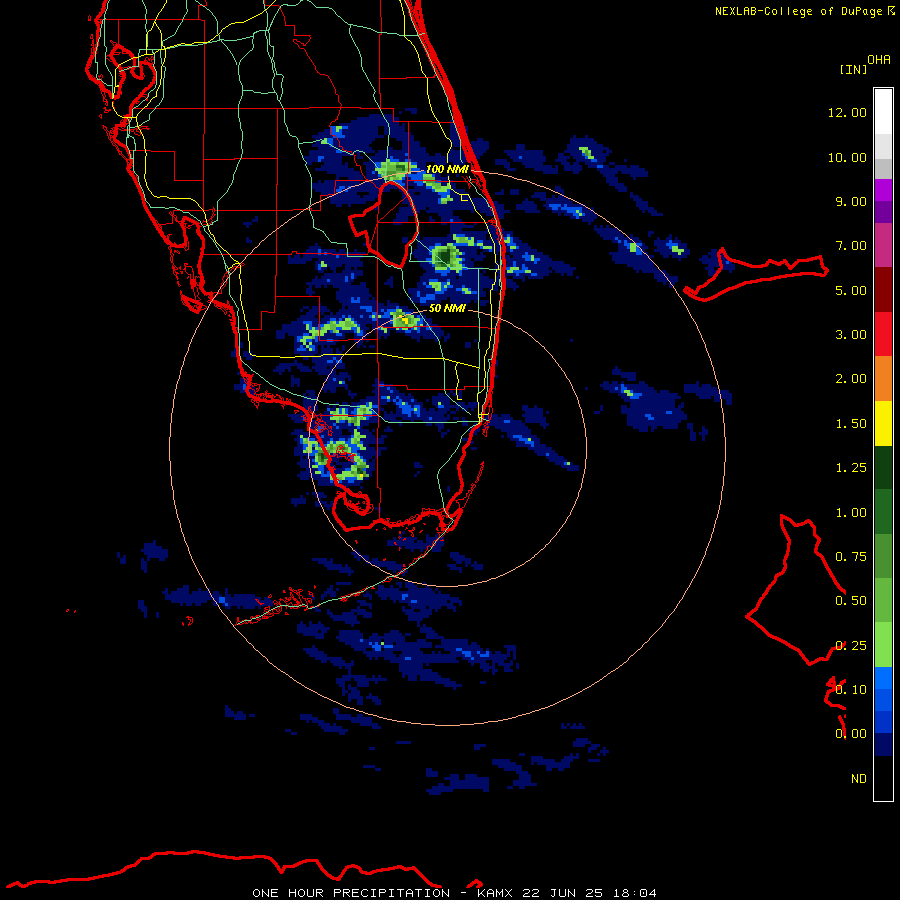Viewport: 900px width, 900px height.
Task: Click the 1.00 scale value
Action: pos(851,513)
